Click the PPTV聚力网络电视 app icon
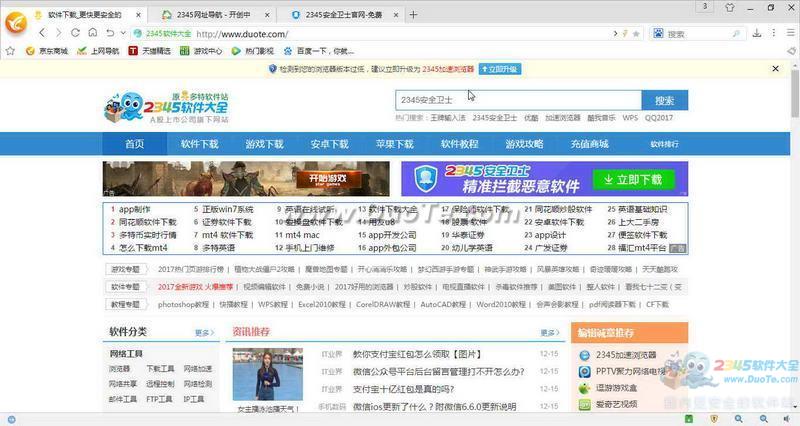This screenshot has height=426, width=800. pos(585,371)
